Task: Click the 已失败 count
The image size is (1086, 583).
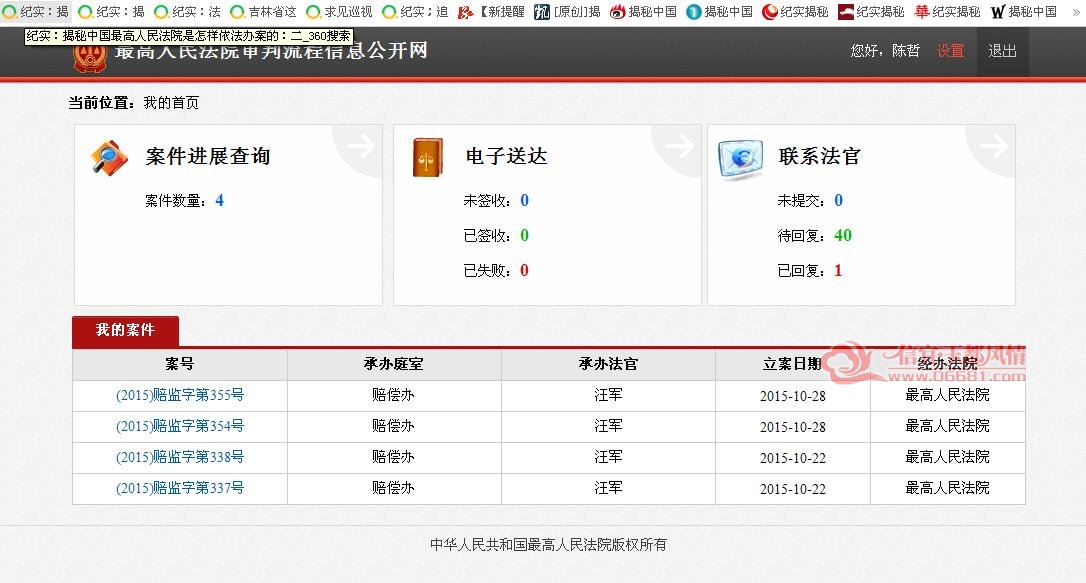Action: tap(524, 270)
